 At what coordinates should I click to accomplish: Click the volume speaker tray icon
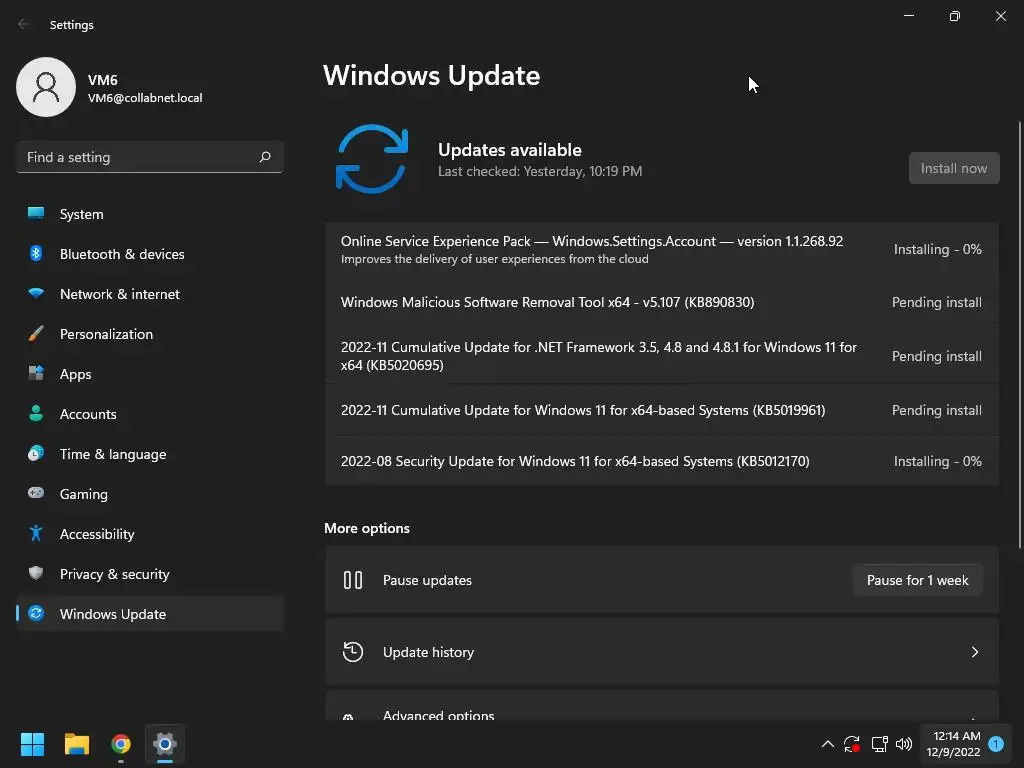[x=904, y=744]
